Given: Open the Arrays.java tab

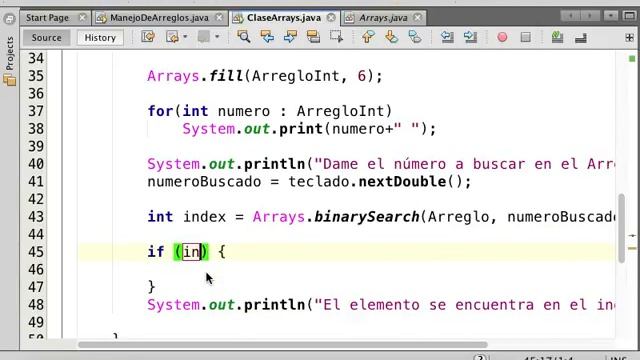Looking at the screenshot, I should pyautogui.click(x=383, y=18).
